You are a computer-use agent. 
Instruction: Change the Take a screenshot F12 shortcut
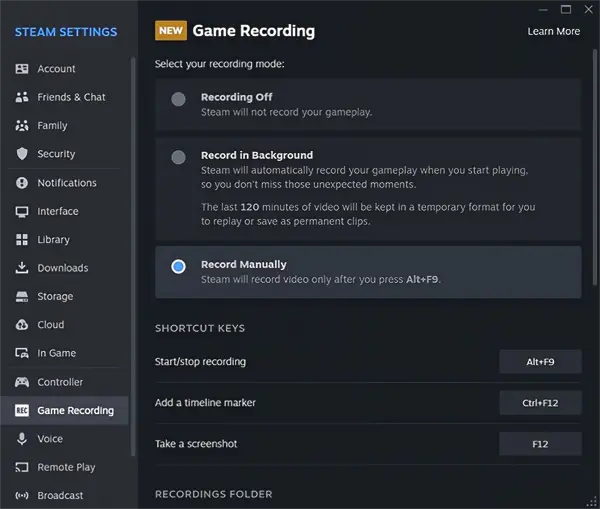click(540, 444)
